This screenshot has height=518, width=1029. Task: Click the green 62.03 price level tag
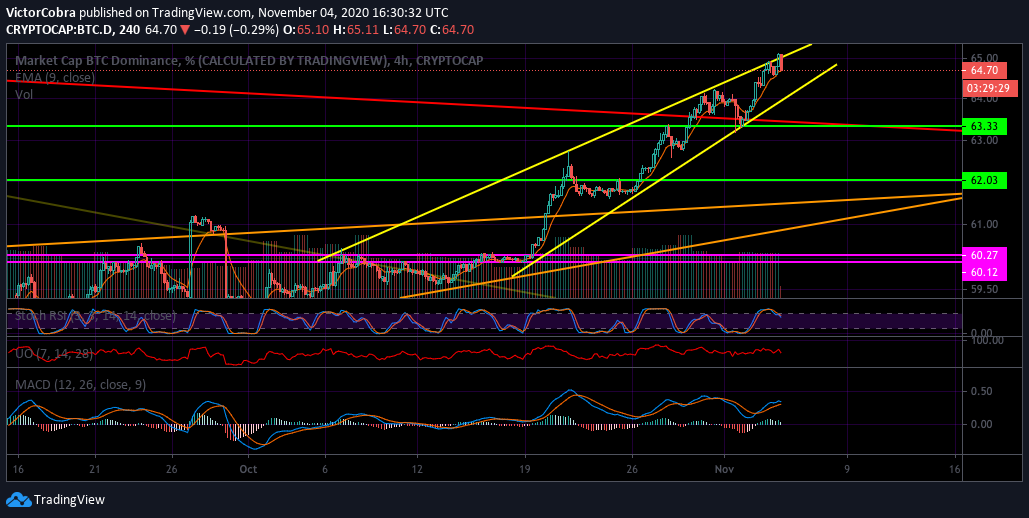(983, 179)
